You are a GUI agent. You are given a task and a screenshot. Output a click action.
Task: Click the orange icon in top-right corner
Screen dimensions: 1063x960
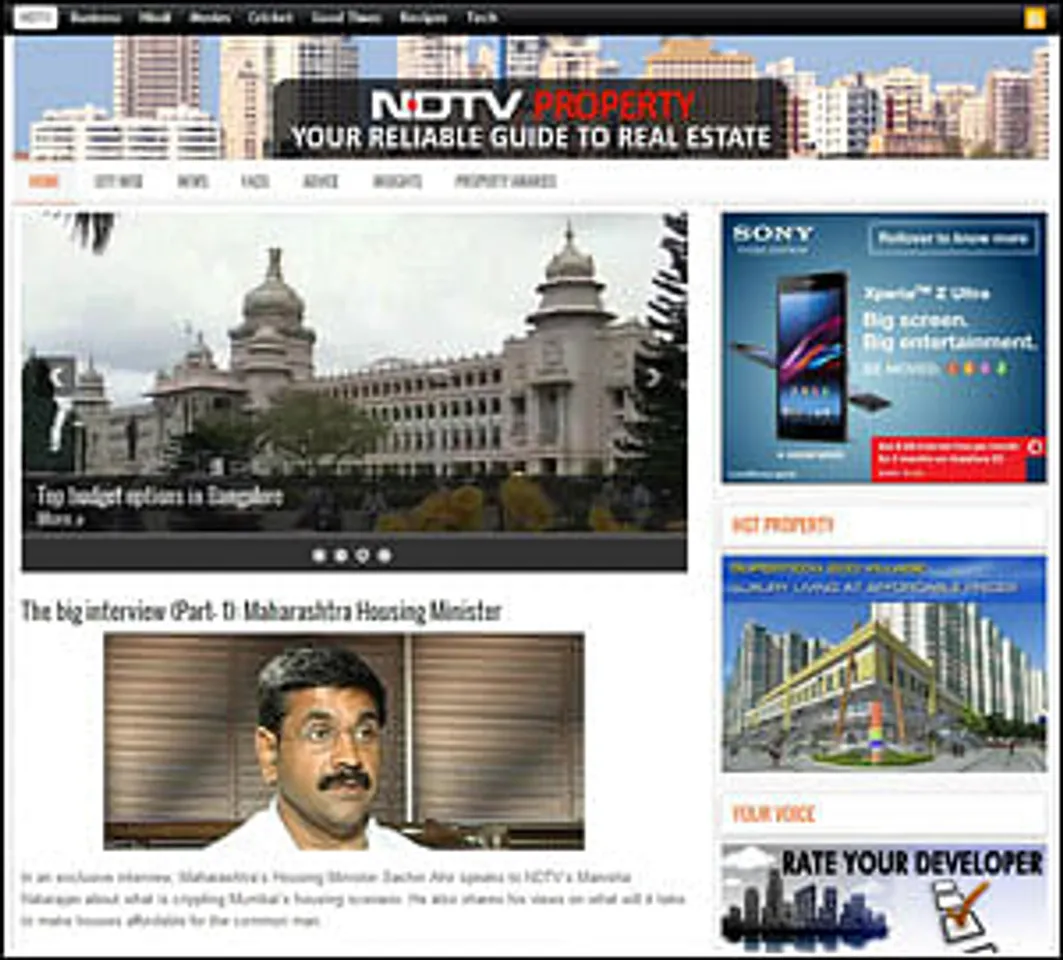[x=1035, y=18]
